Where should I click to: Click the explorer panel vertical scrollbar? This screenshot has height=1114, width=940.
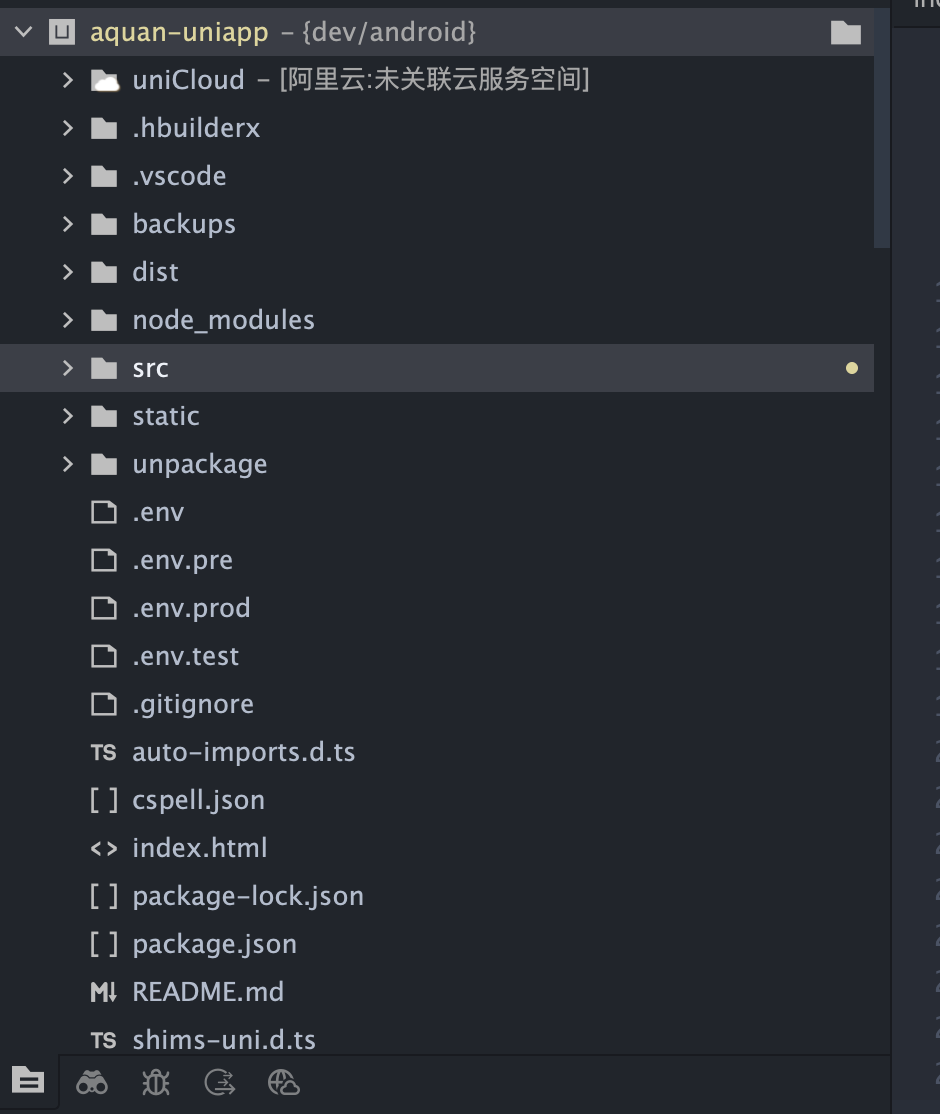881,130
